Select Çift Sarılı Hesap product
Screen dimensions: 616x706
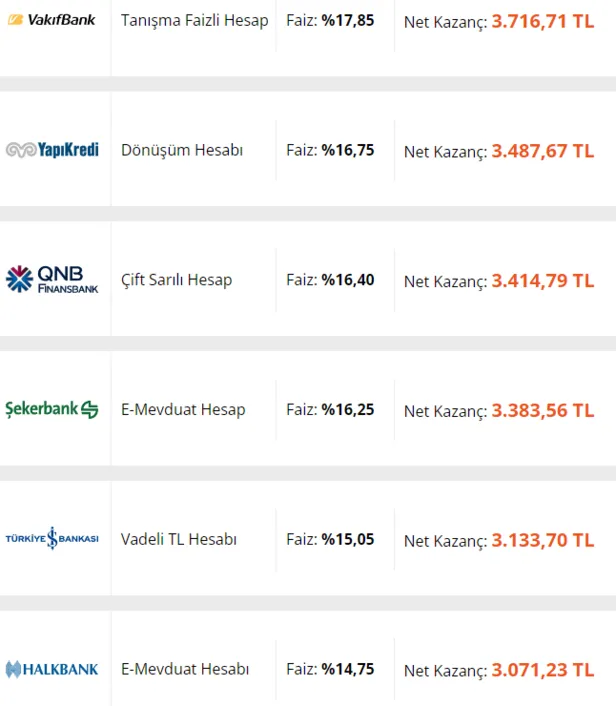click(177, 280)
